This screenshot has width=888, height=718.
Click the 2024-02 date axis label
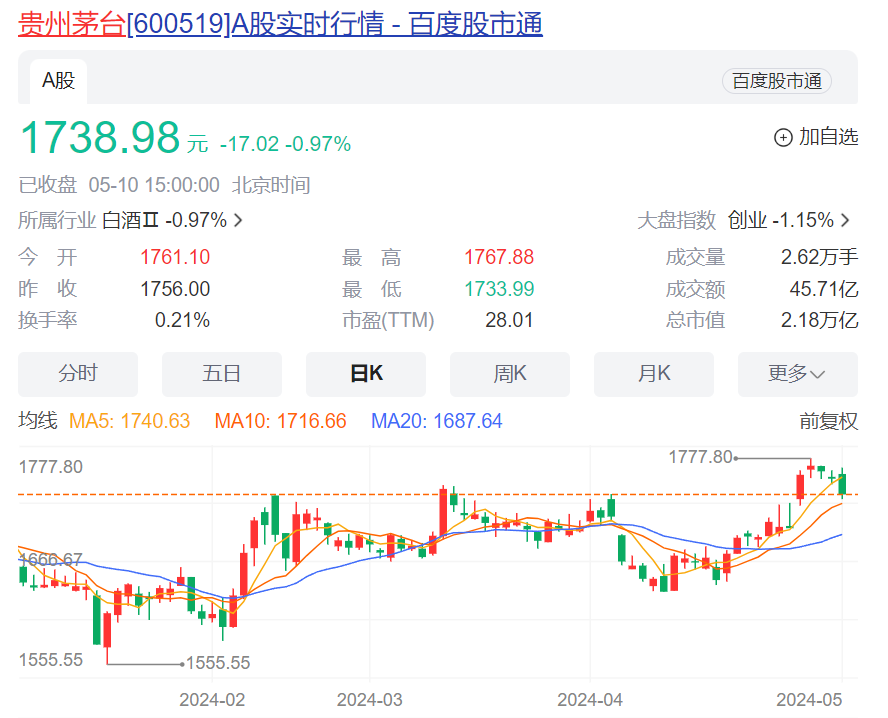pos(212,700)
